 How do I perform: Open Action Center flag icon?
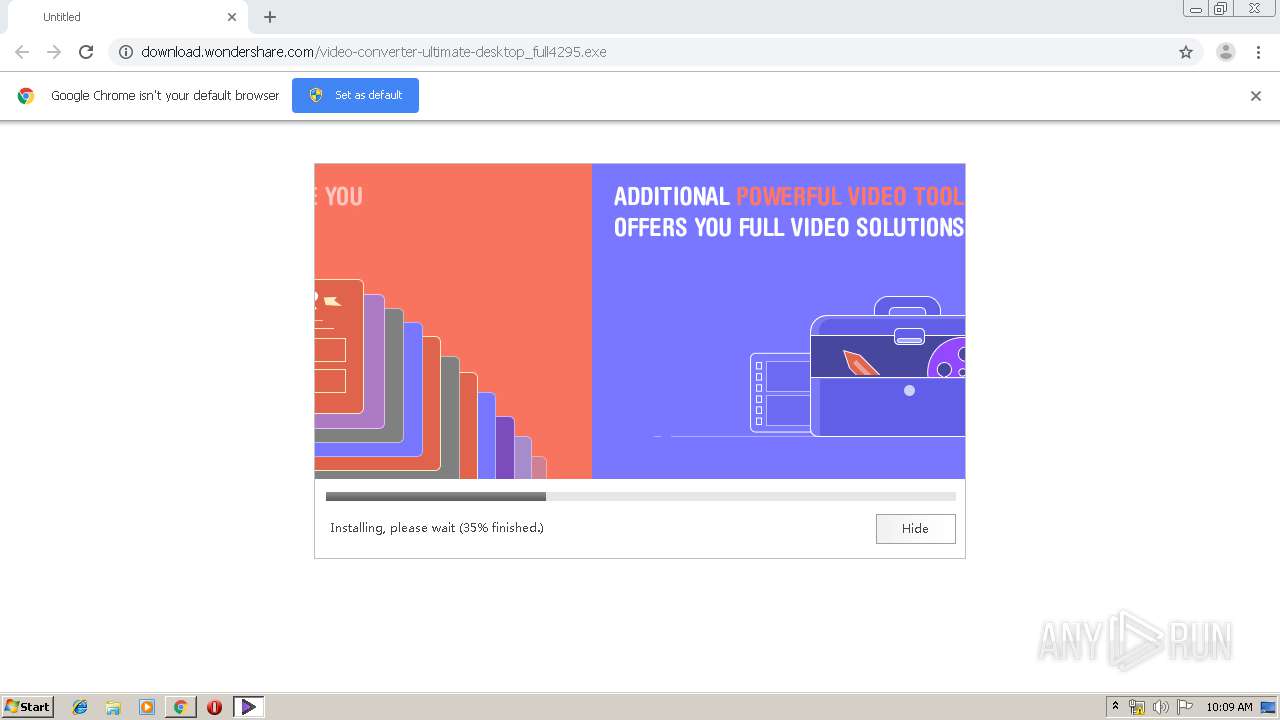1185,707
